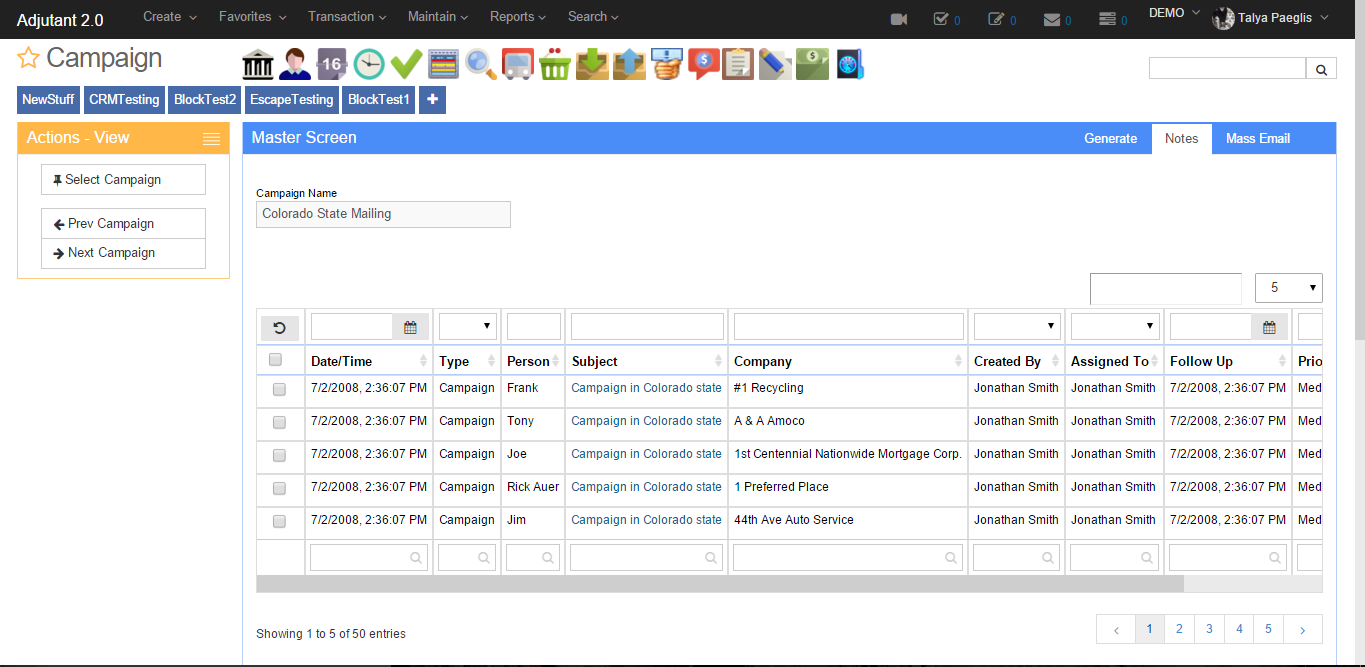Click the horizontal scrollbar under the table

720,584
